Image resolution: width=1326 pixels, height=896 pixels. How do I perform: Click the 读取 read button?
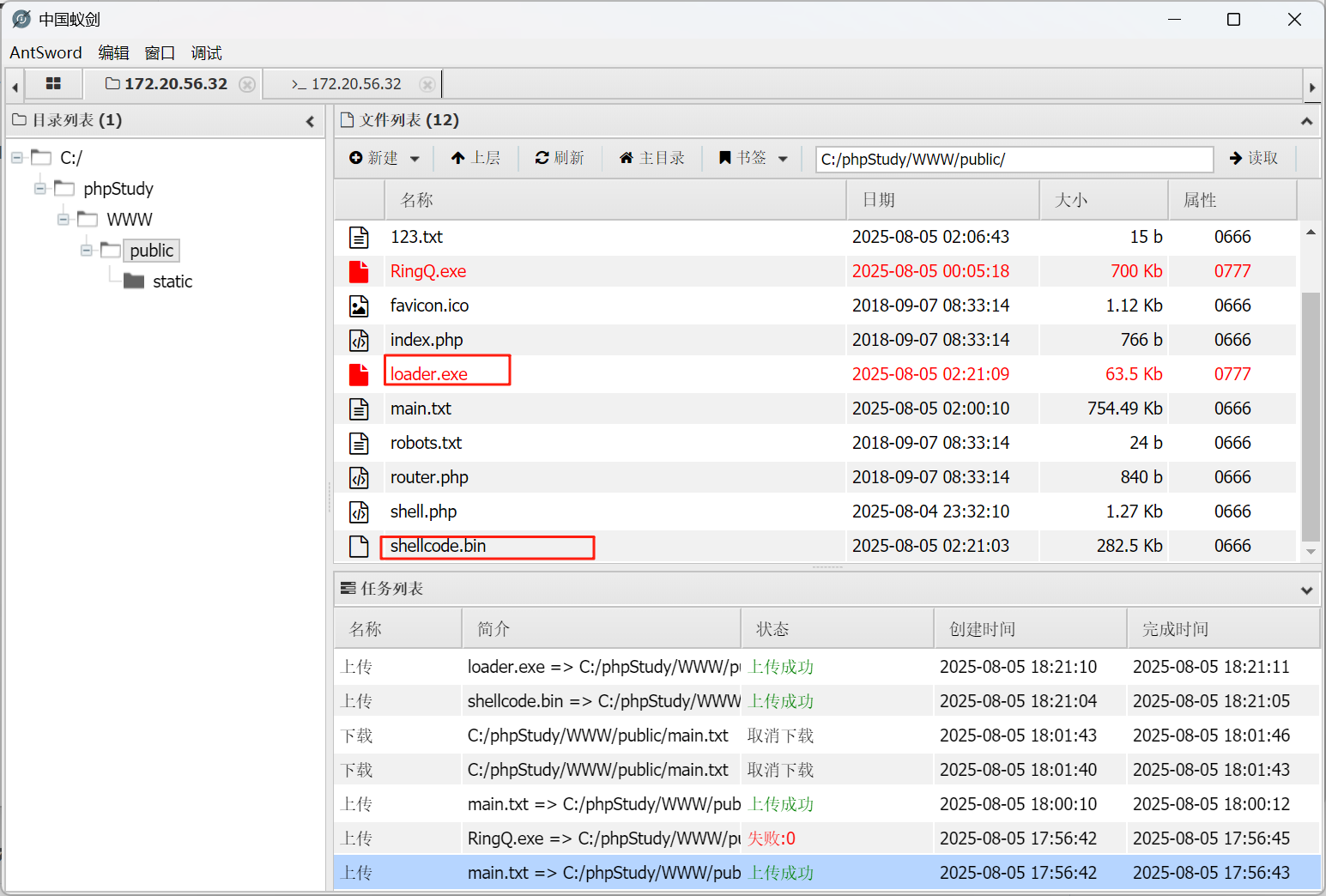[1254, 158]
